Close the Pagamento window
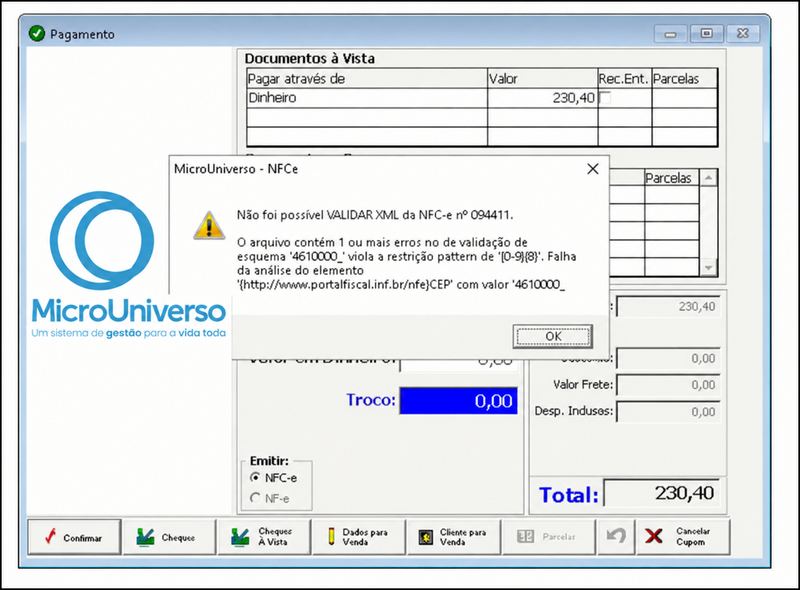This screenshot has width=800, height=590. [x=743, y=34]
